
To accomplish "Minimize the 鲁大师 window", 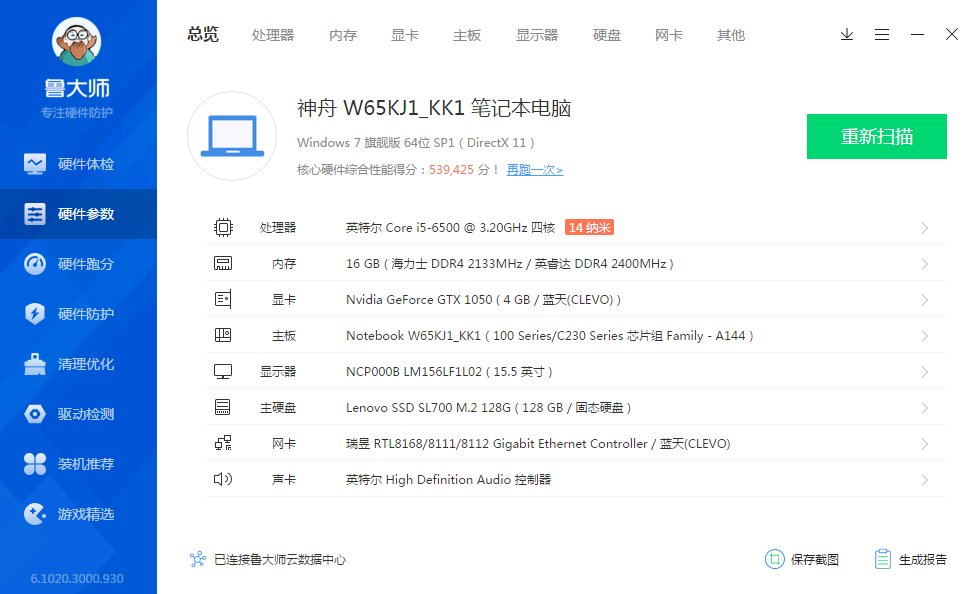I will pyautogui.click(x=917, y=35).
